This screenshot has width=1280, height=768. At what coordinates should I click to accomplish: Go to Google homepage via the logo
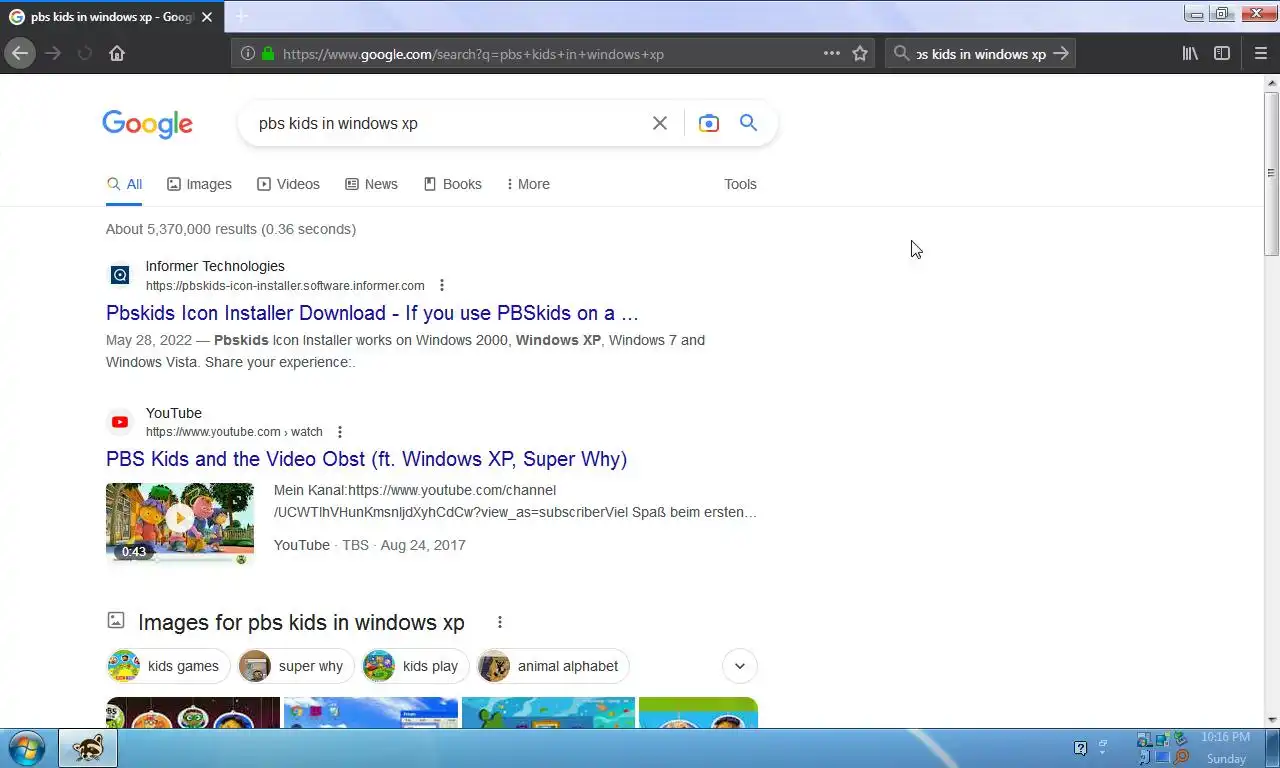147,124
